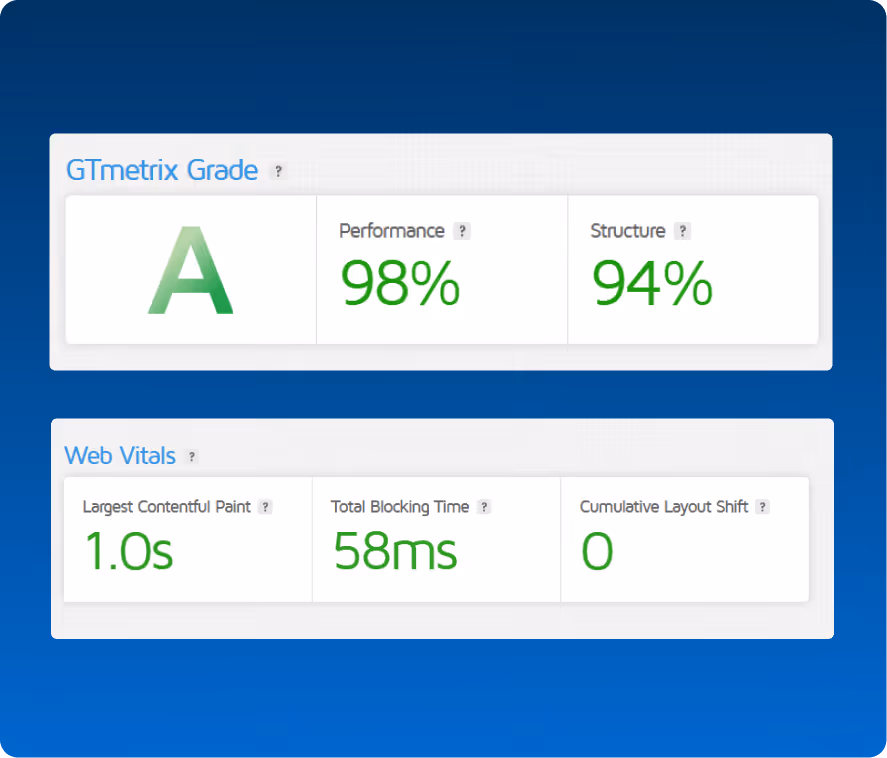Viewport: 887px width, 758px height.
Task: Click the 98% Performance score
Action: tap(400, 282)
